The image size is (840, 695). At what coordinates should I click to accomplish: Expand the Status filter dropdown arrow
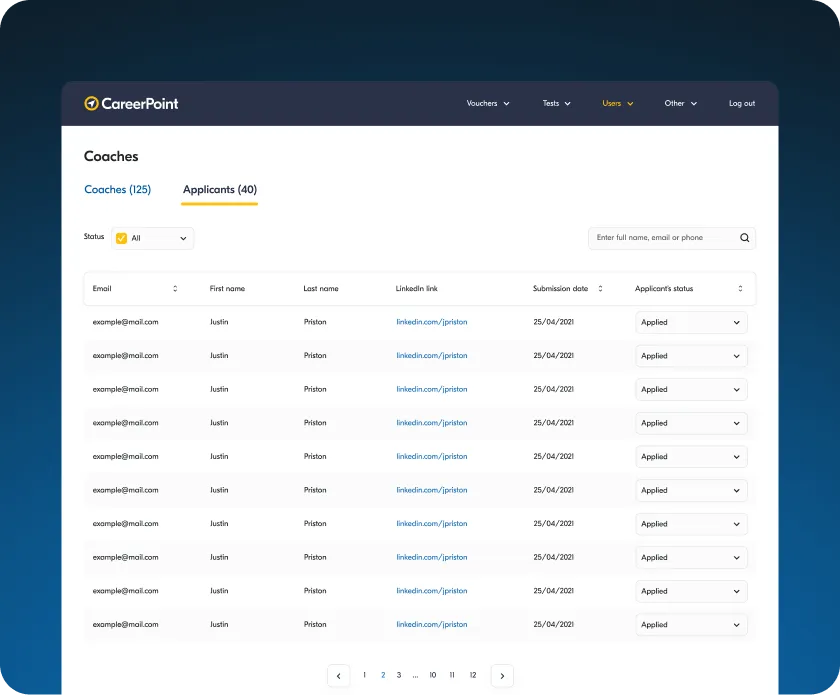pos(183,238)
